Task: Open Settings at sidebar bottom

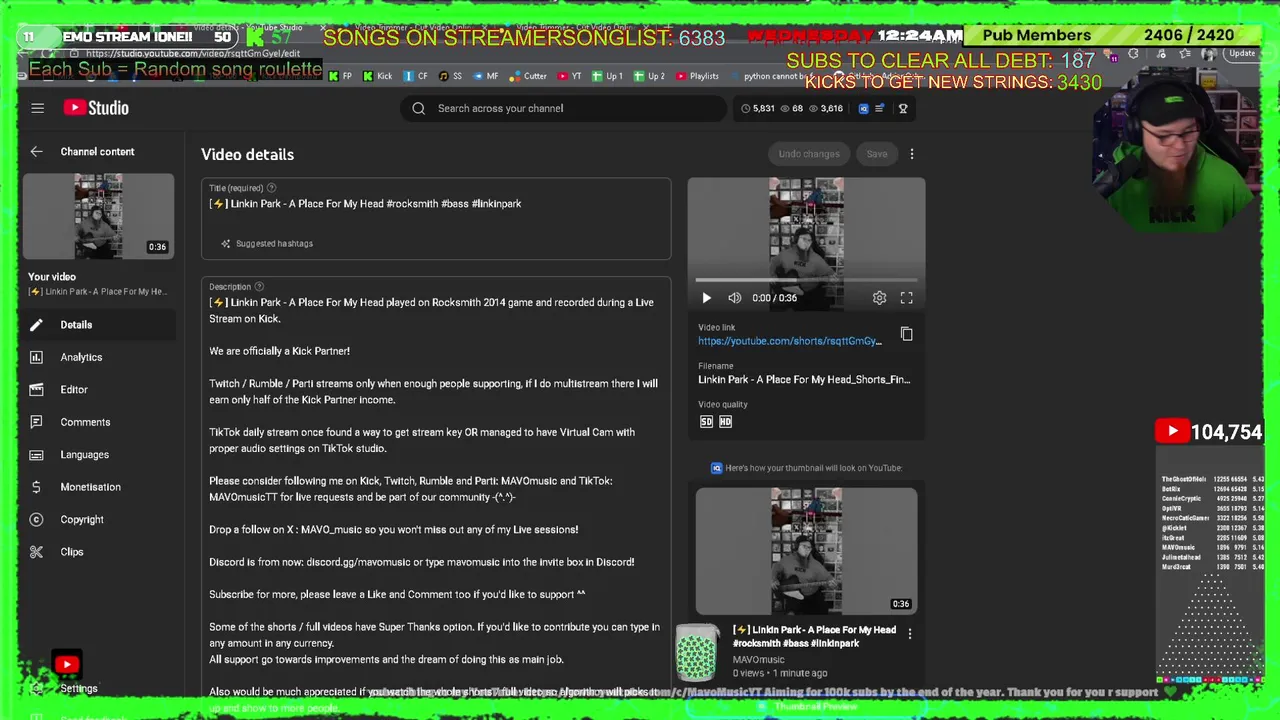Action: (78, 689)
